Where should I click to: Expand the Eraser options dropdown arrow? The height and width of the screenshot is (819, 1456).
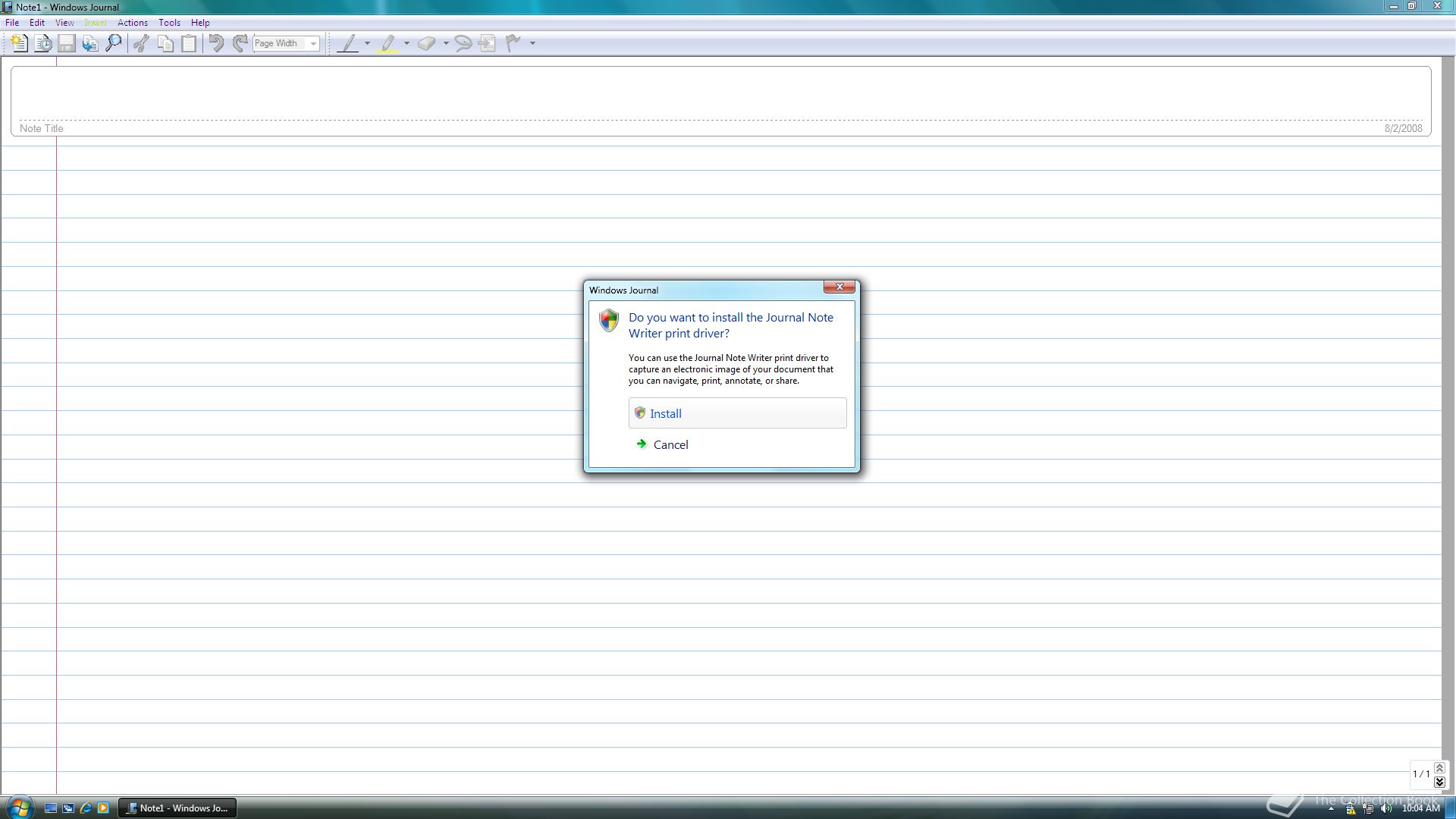(446, 43)
